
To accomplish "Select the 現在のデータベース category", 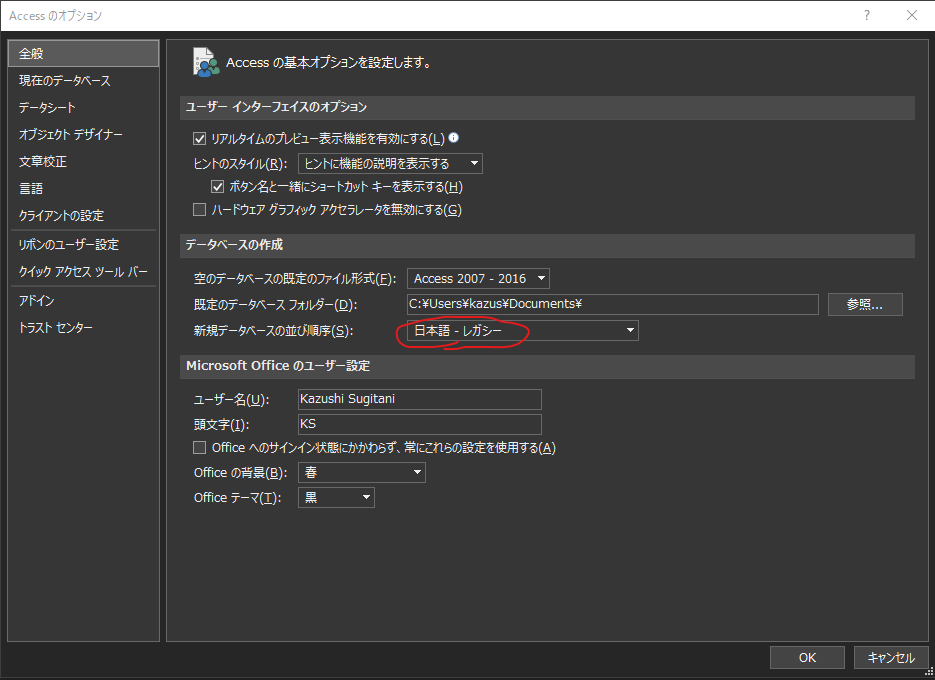I will [x=83, y=81].
